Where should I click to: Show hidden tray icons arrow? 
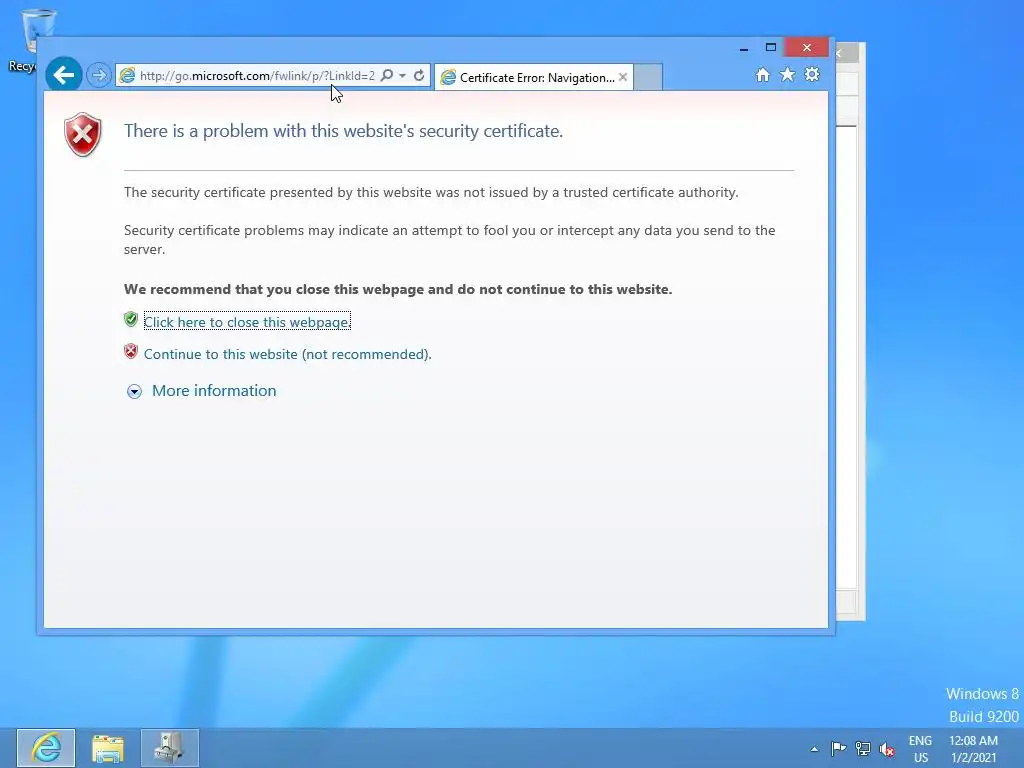coord(814,749)
